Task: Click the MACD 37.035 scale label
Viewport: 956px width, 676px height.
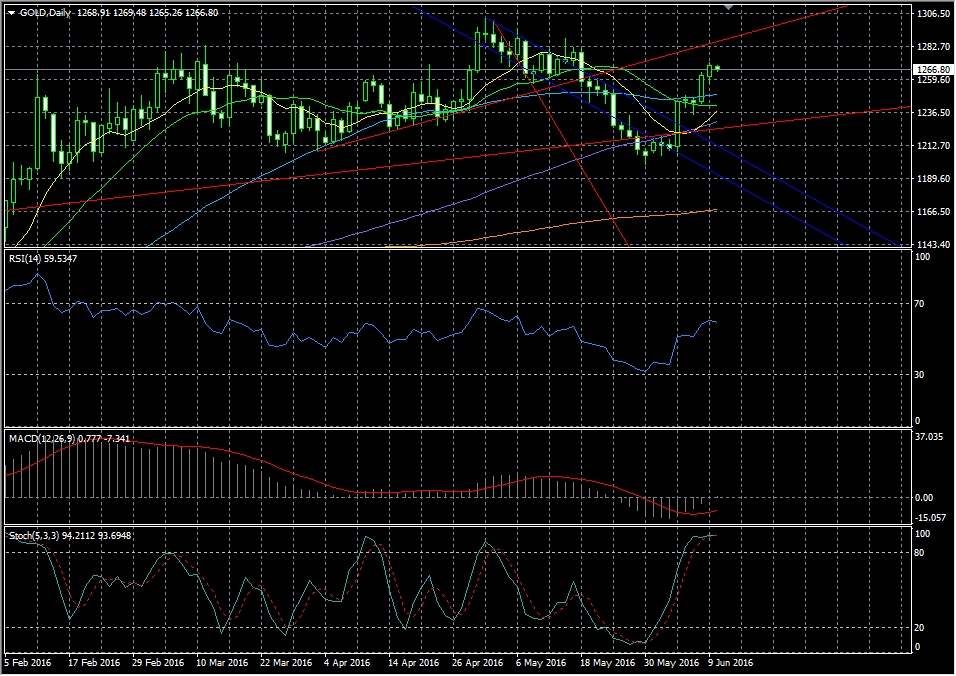Action: click(929, 437)
